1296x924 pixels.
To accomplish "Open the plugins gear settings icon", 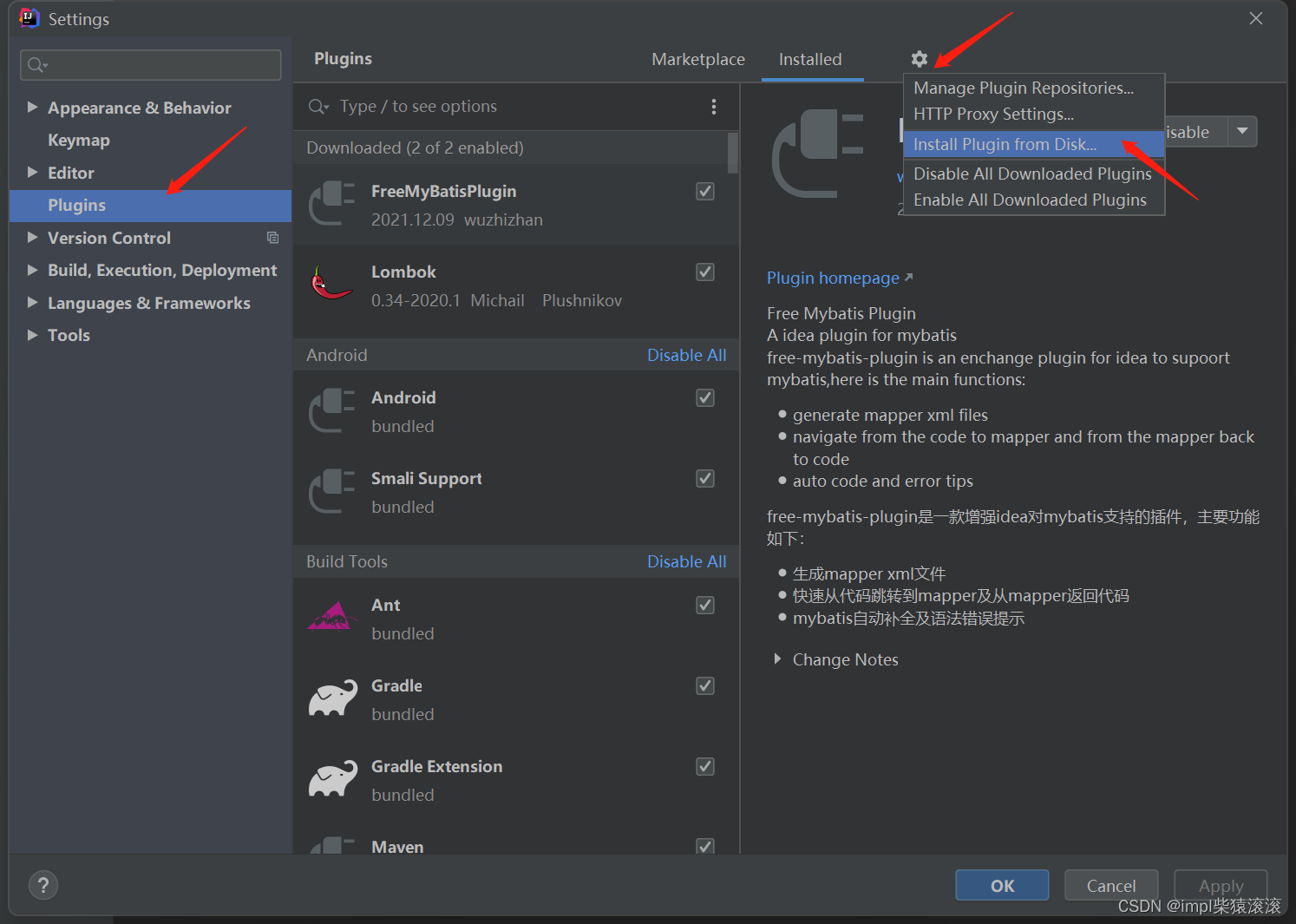I will [920, 59].
